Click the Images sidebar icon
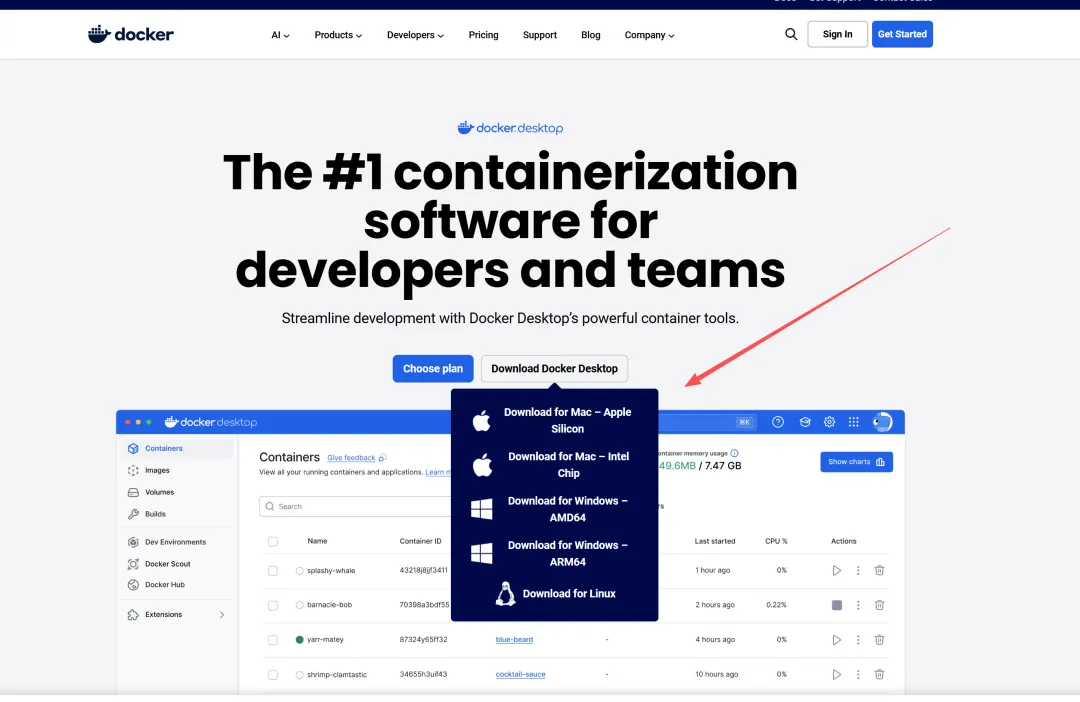 click(133, 471)
